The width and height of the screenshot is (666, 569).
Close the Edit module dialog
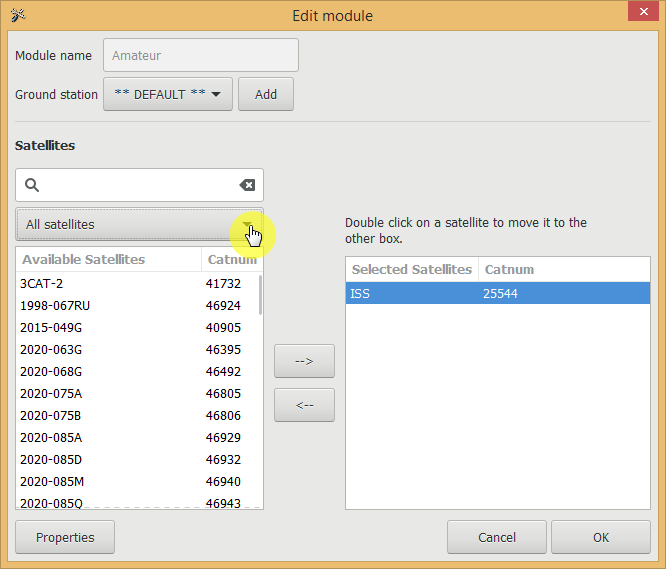(641, 13)
